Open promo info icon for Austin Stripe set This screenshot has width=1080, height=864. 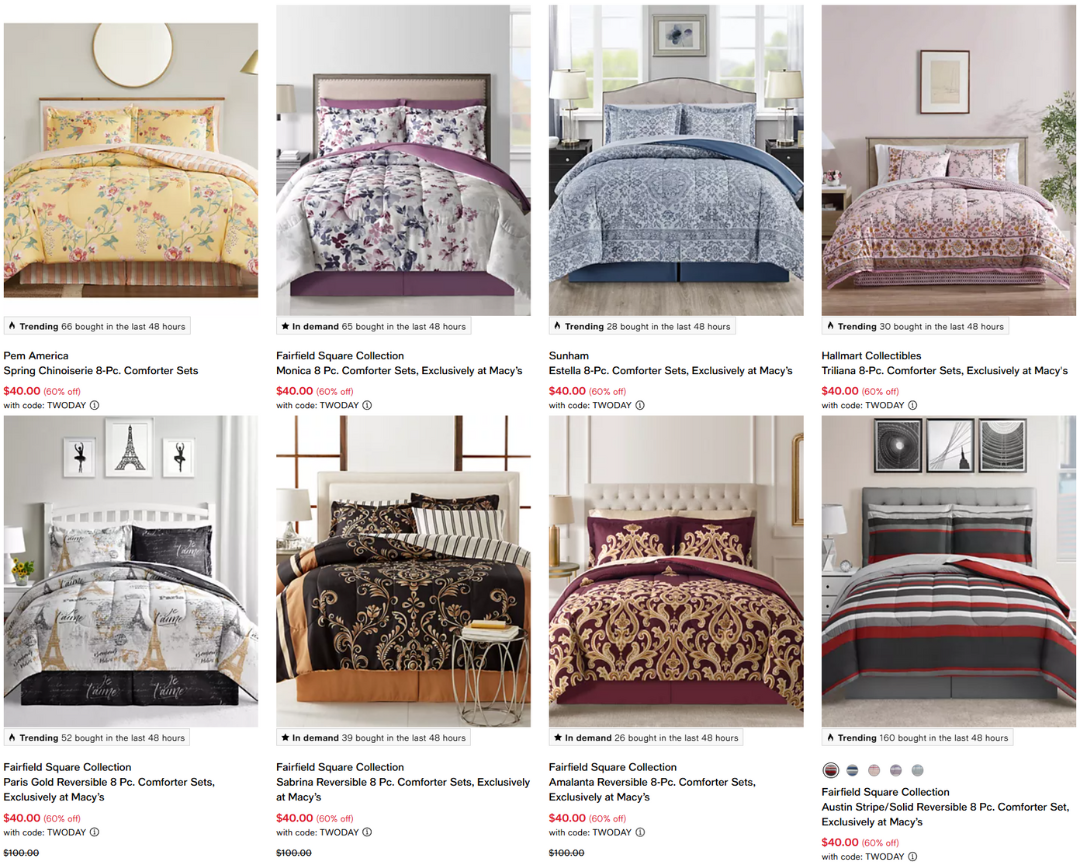913,856
